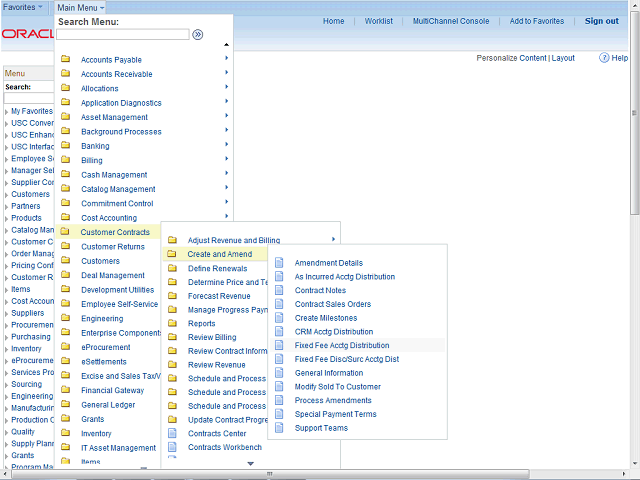The height and width of the screenshot is (480, 640).
Task: Click the Contracts Workbench document icon
Action: tap(172, 447)
